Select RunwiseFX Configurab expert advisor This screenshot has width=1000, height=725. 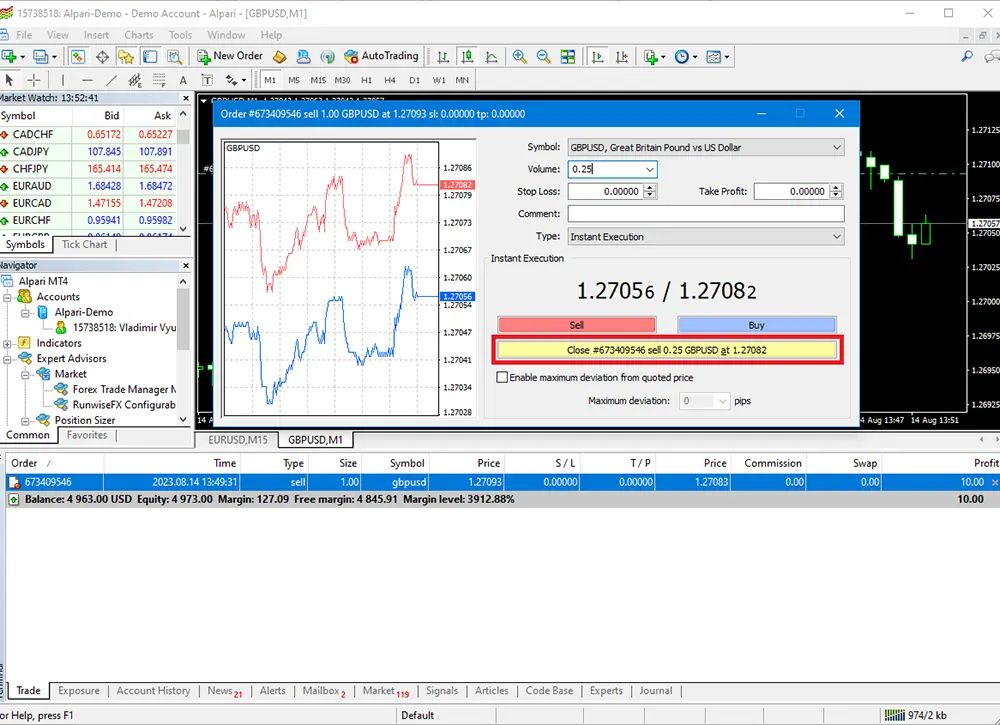(124, 405)
